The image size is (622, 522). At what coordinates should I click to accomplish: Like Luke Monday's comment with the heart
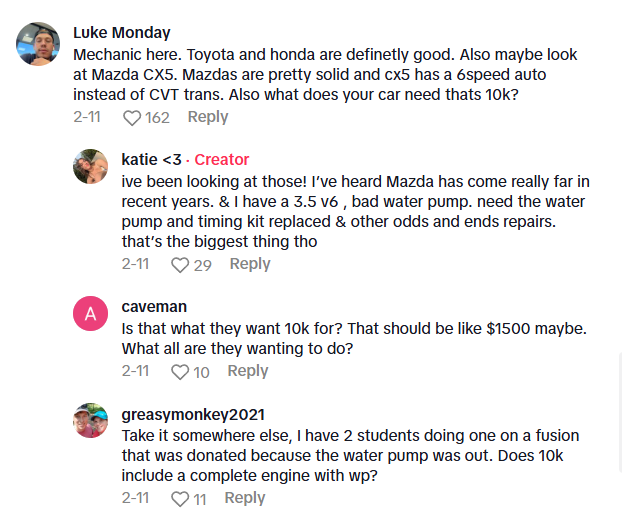(x=132, y=118)
